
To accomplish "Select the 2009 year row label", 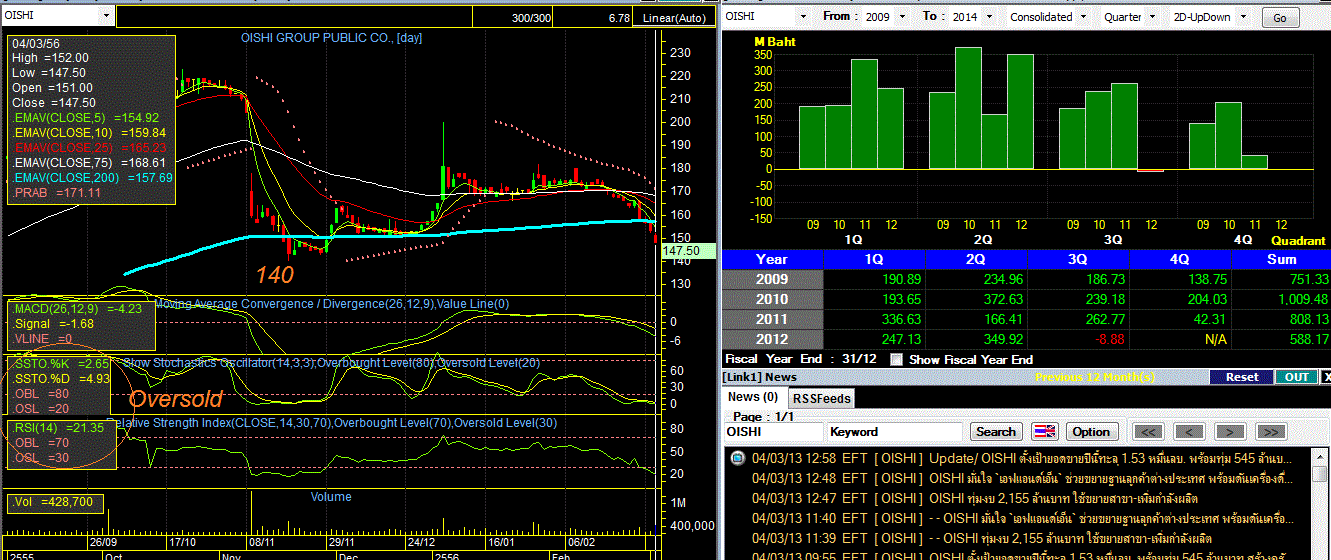I will [x=771, y=279].
